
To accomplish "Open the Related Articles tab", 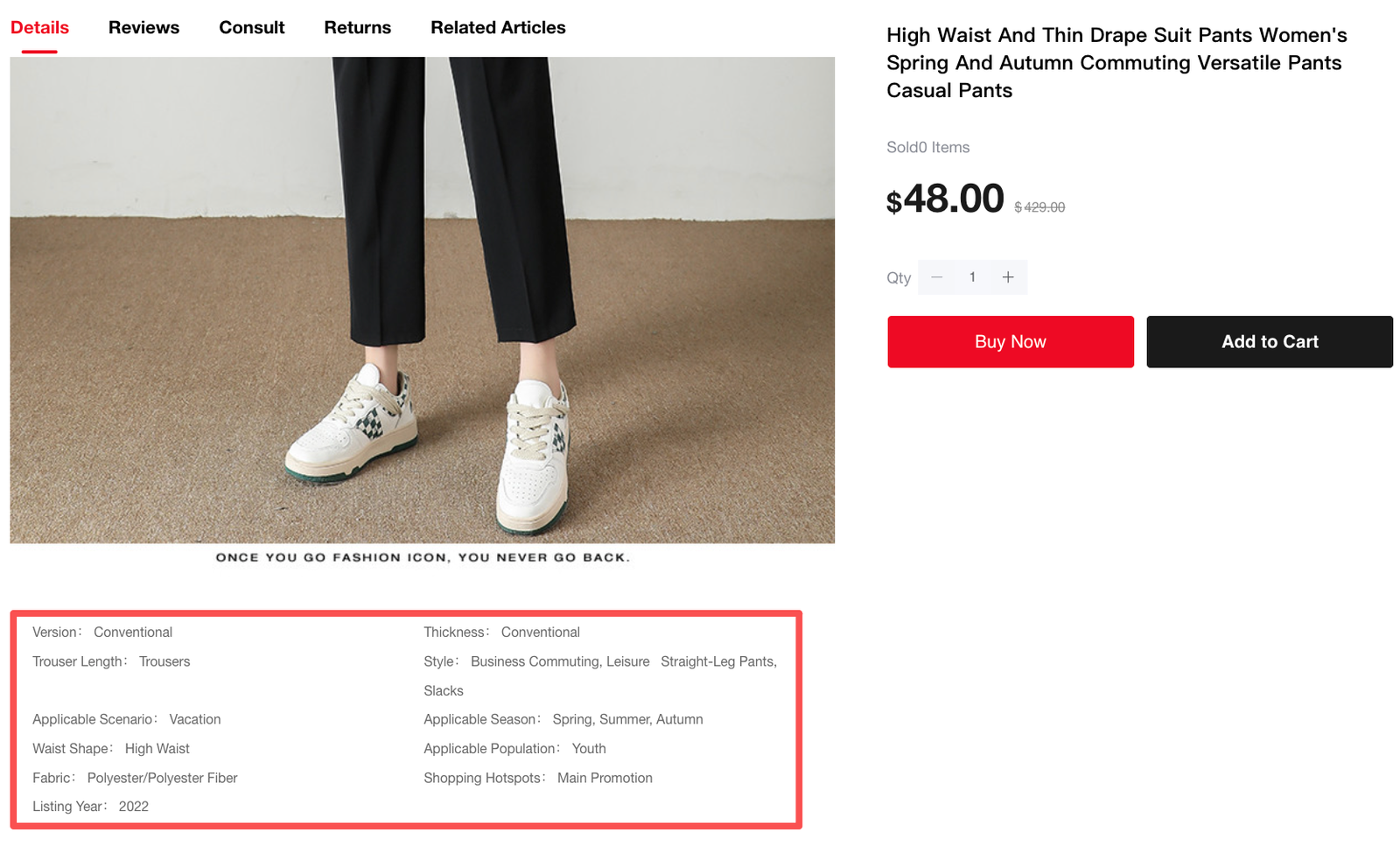I will (498, 28).
